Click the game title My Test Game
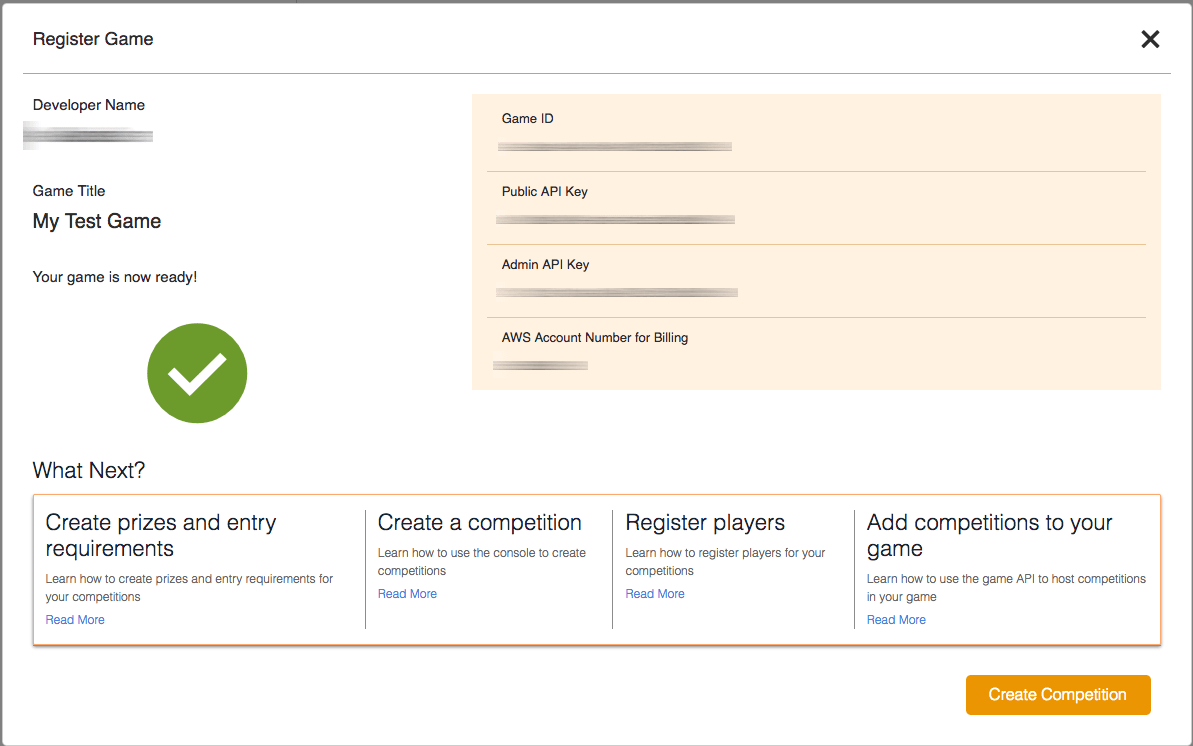 tap(96, 221)
